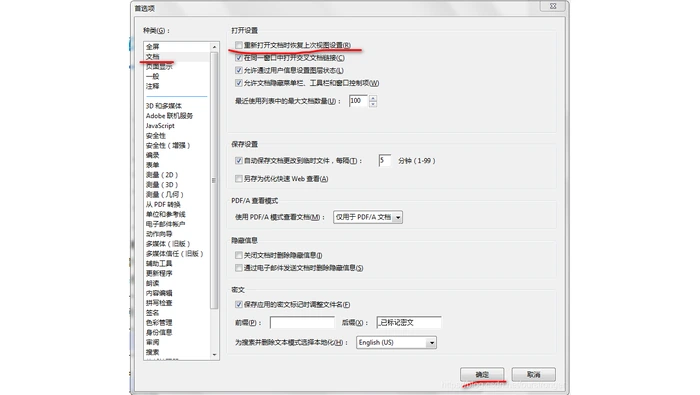Disable '自动保存文档更改到临时文件' checkbox

point(239,161)
